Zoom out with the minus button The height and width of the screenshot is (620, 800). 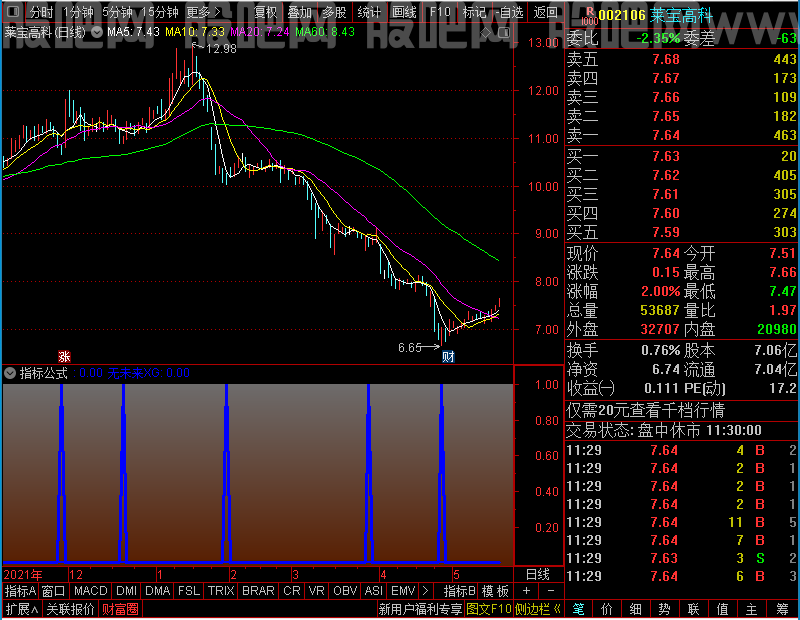click(x=551, y=591)
